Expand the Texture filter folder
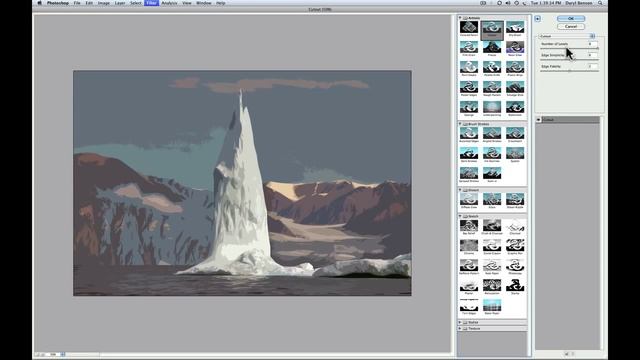Viewport: 640px width, 360px height. [460, 329]
